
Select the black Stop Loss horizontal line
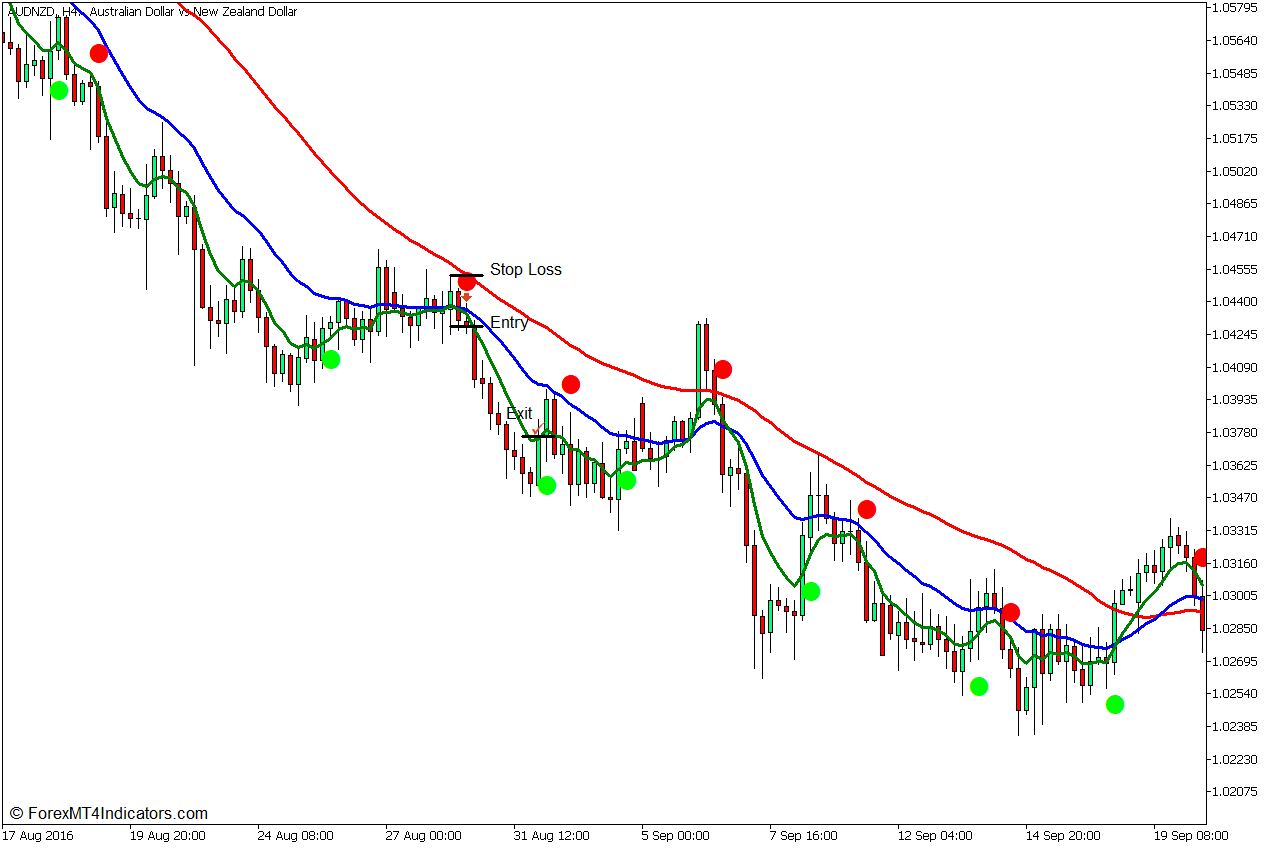466,275
